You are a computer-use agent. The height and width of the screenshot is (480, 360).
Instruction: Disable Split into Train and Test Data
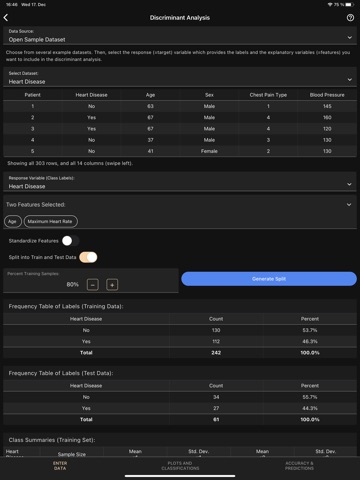(x=88, y=257)
